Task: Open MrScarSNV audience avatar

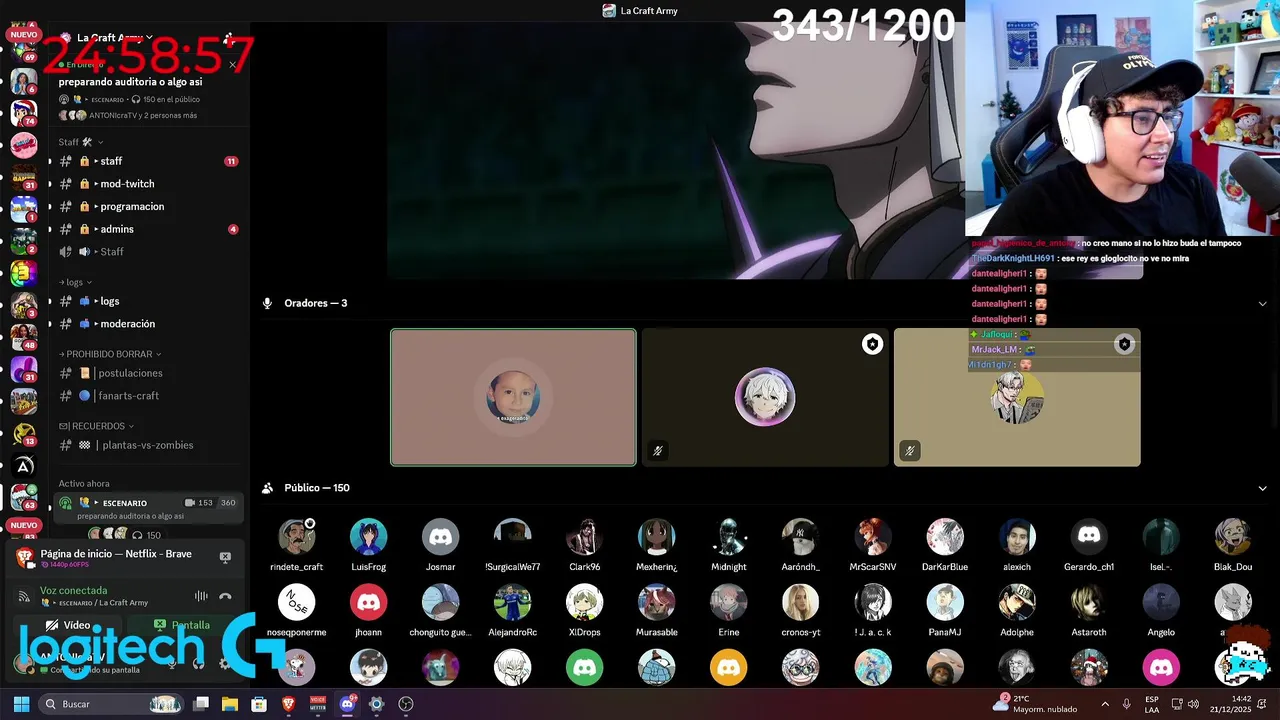Action: [x=873, y=537]
